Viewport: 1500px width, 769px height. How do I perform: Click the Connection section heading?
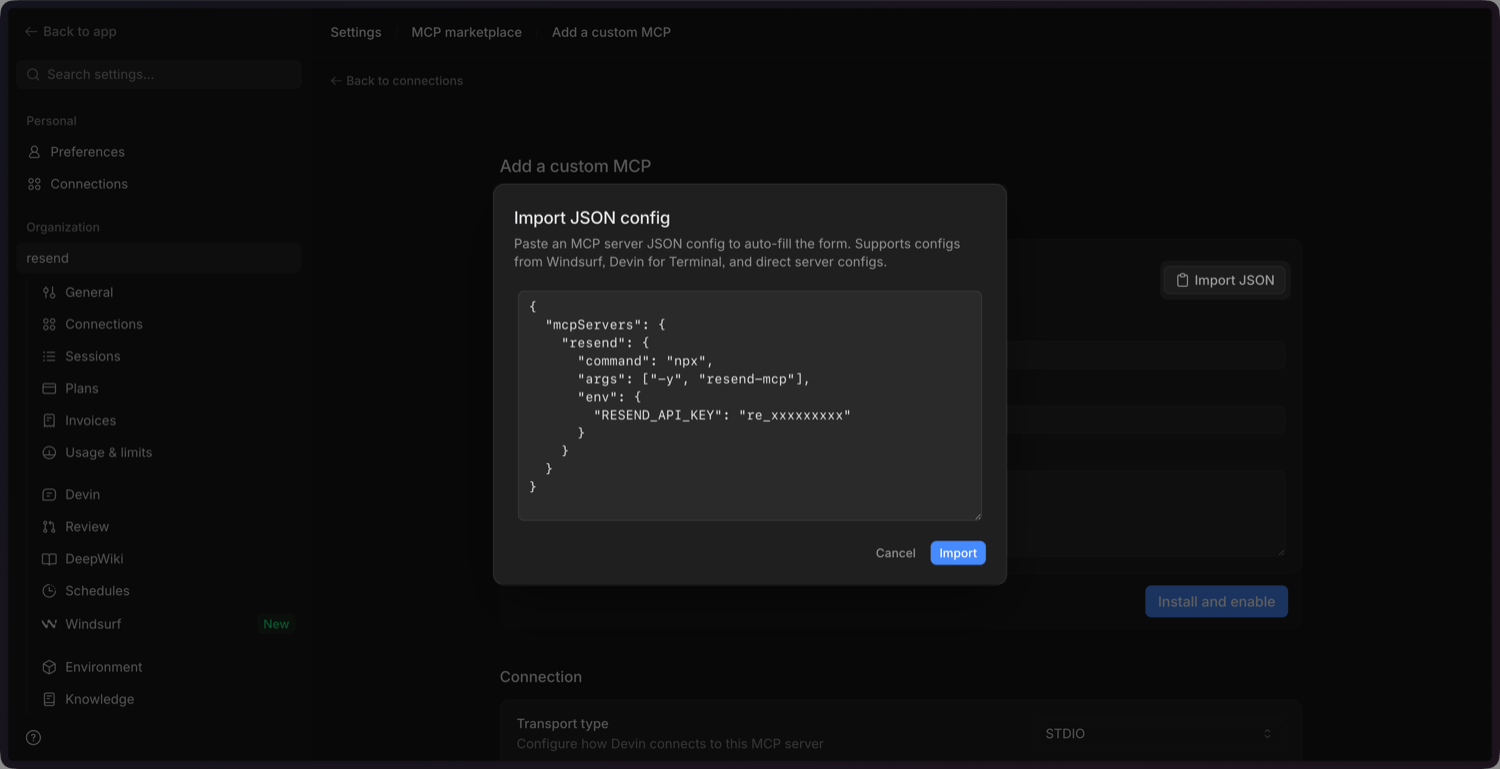coord(541,677)
